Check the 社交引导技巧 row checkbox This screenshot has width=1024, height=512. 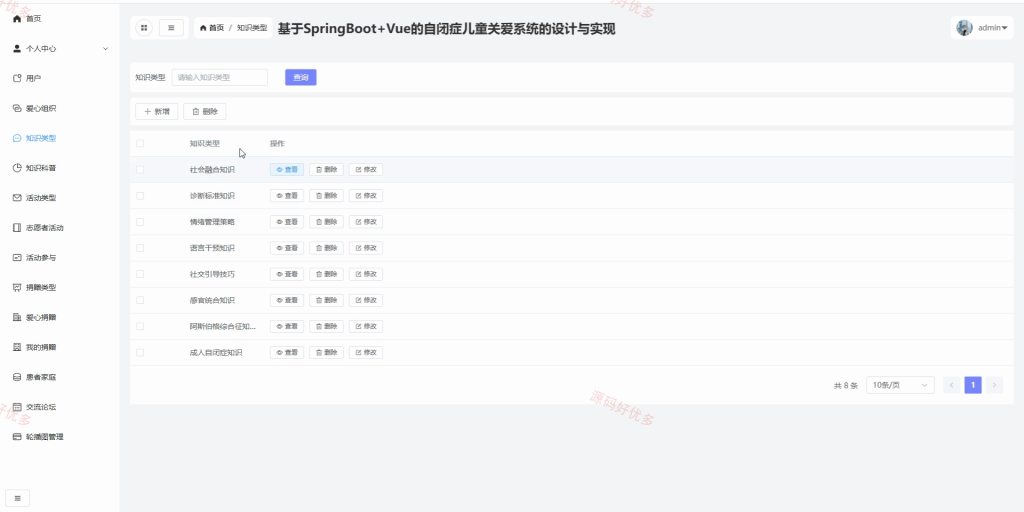point(140,274)
